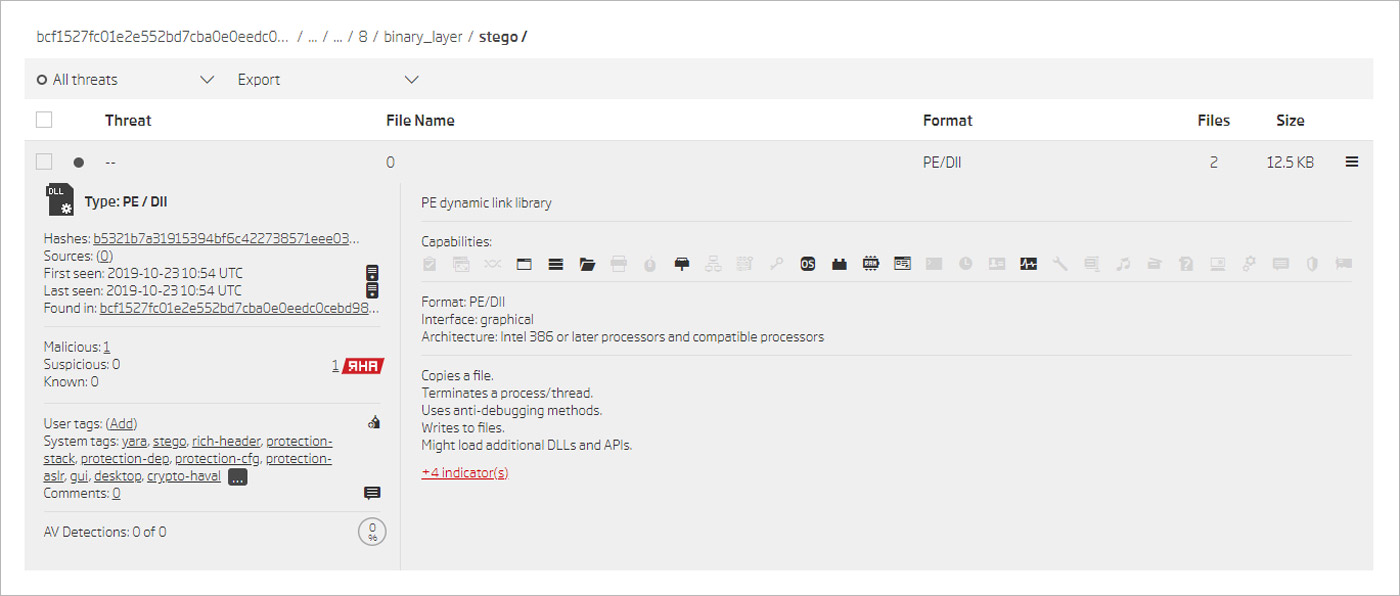
Task: Open the All threats dropdown
Action: [x=125, y=80]
